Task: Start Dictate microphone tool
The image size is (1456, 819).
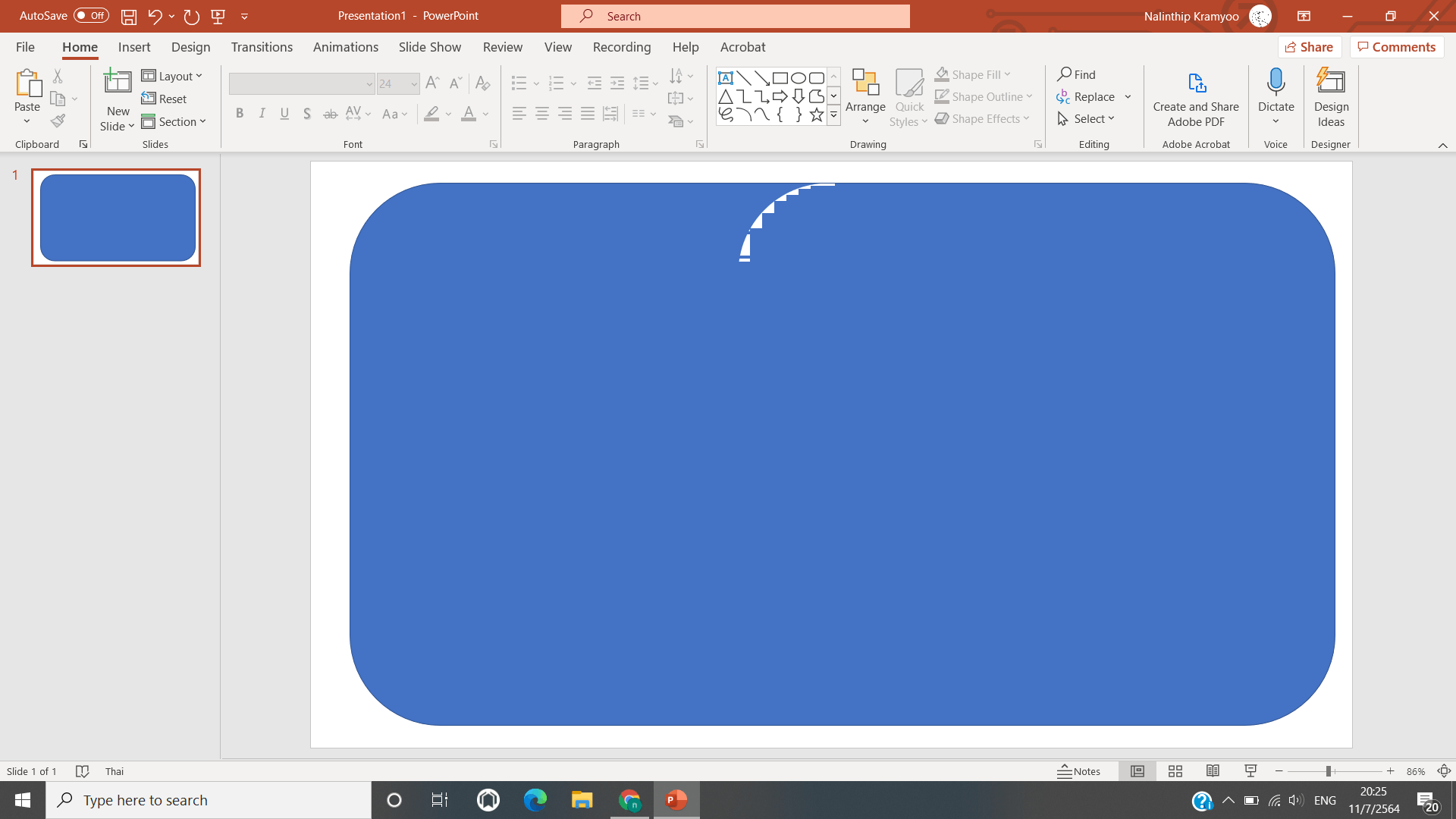Action: pyautogui.click(x=1276, y=83)
